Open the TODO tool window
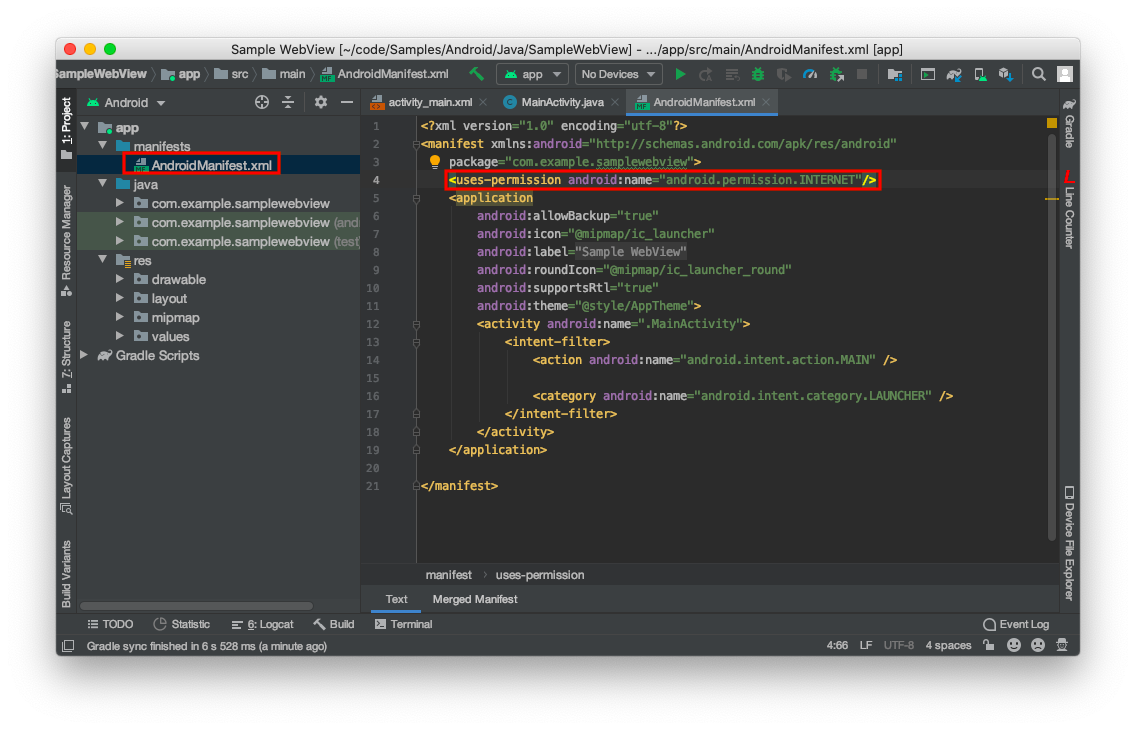This screenshot has height=730, width=1136. [x=110, y=624]
